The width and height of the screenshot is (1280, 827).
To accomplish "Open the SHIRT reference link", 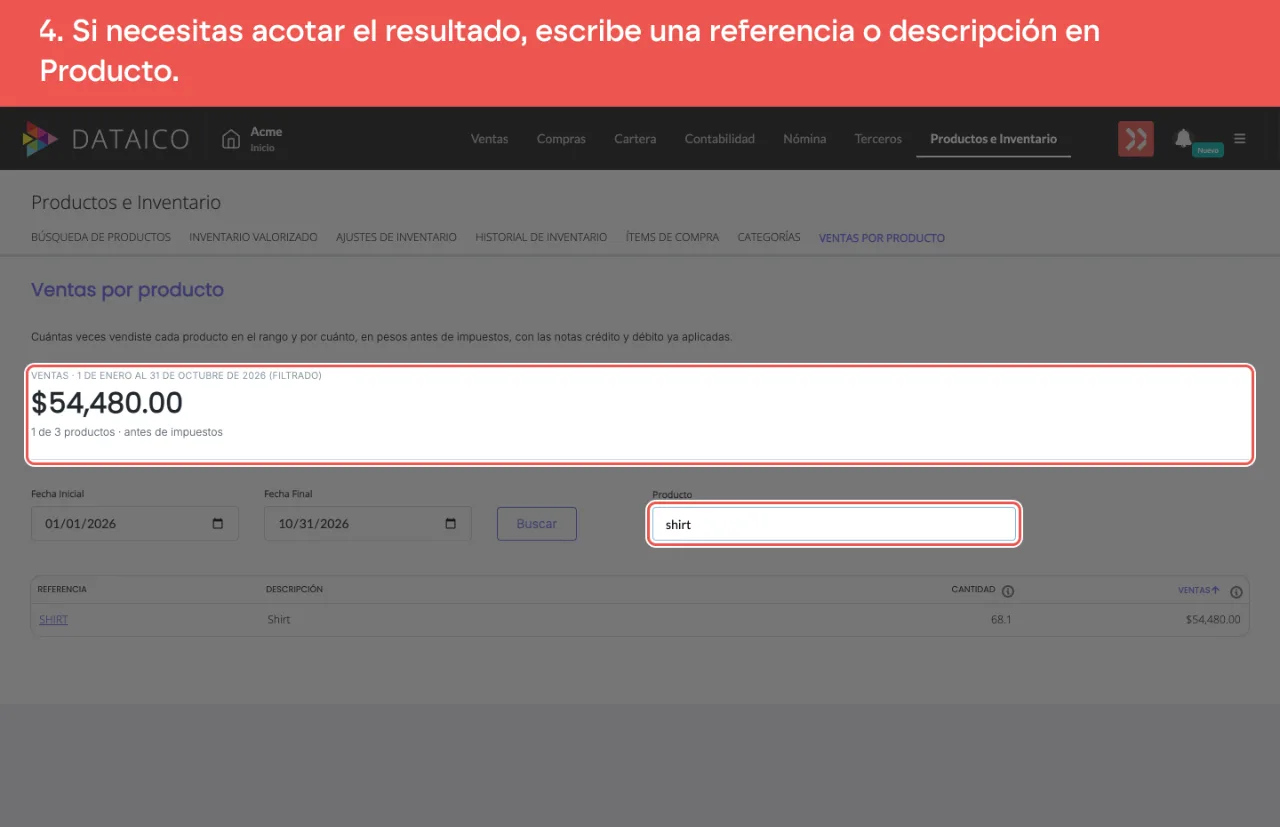I will click(x=53, y=620).
